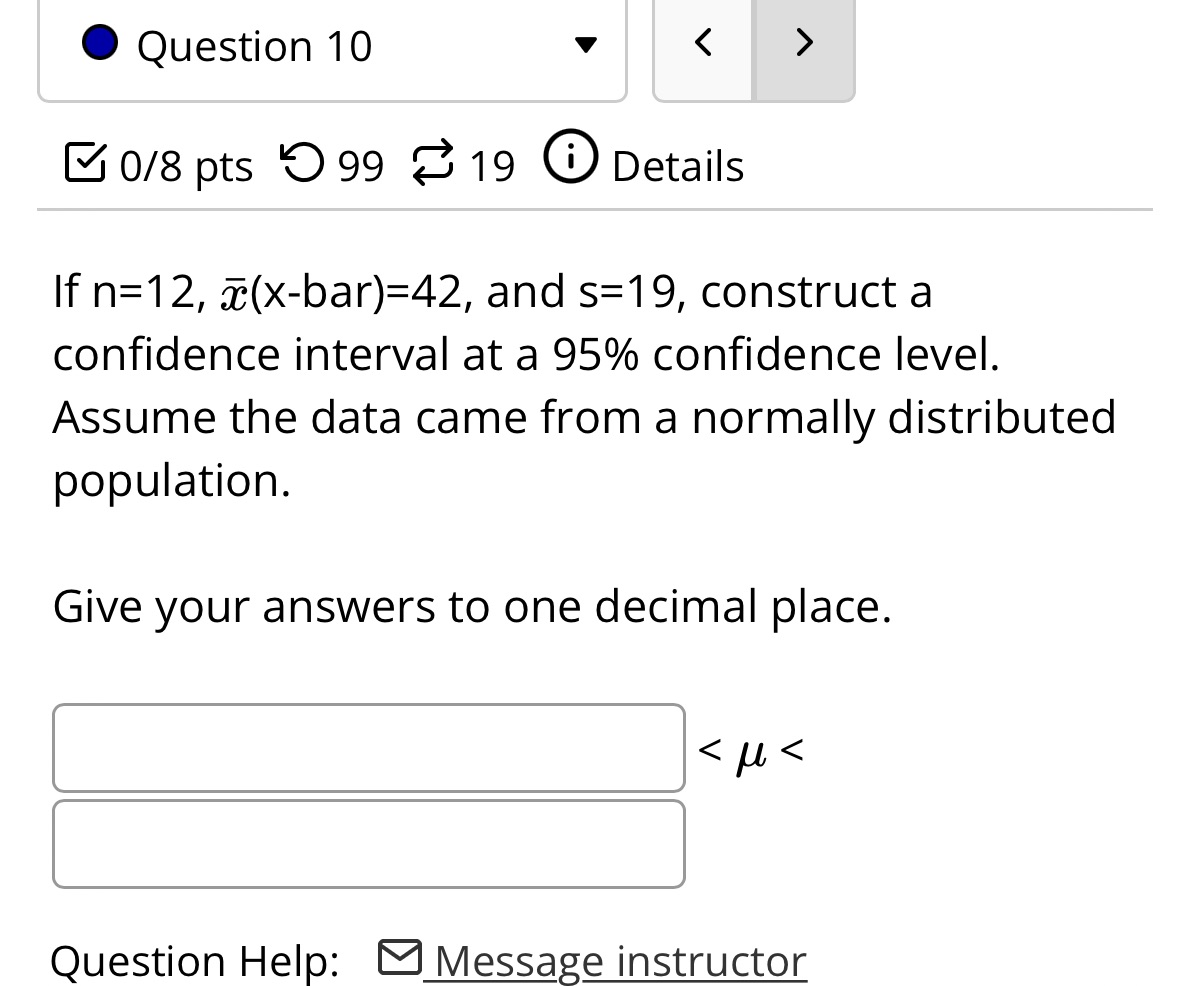Click the undo icon showing 99 attempts remaining
This screenshot has height=986, width=1189.
pos(299,162)
